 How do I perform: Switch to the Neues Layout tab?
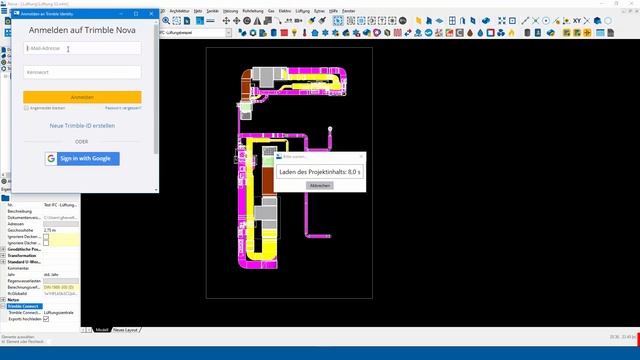(x=125, y=330)
